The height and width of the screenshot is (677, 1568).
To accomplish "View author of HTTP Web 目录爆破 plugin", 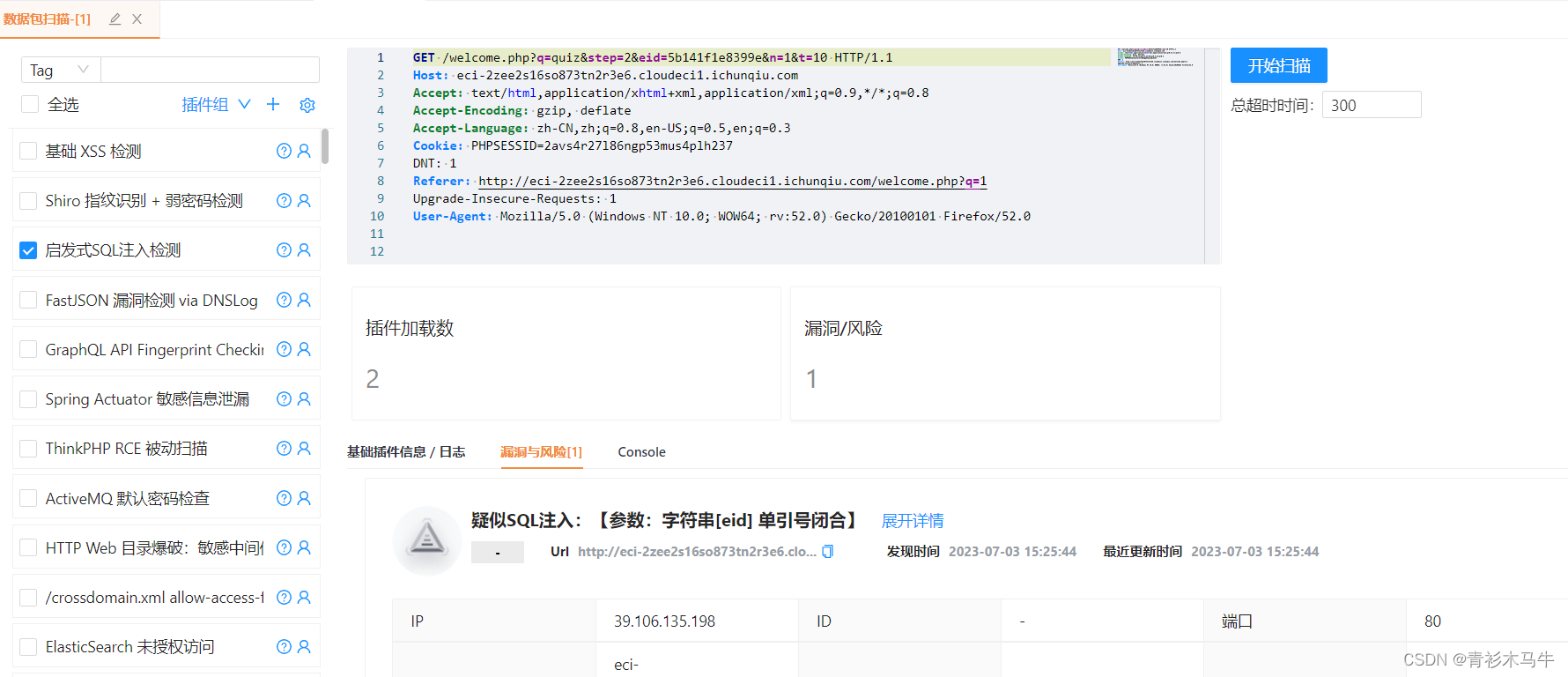I will click(305, 547).
